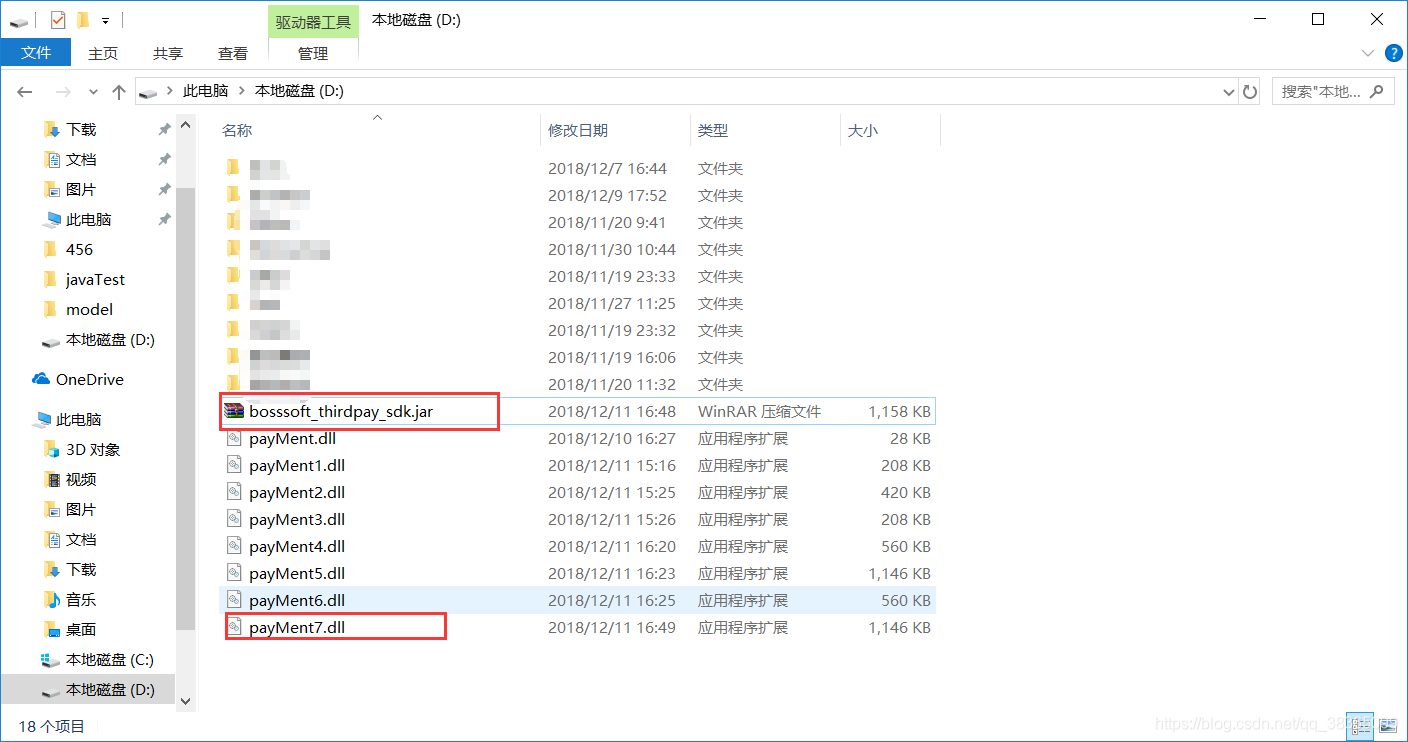Click the 3D 对象 cube icon
The width and height of the screenshot is (1408, 742).
coord(52,449)
